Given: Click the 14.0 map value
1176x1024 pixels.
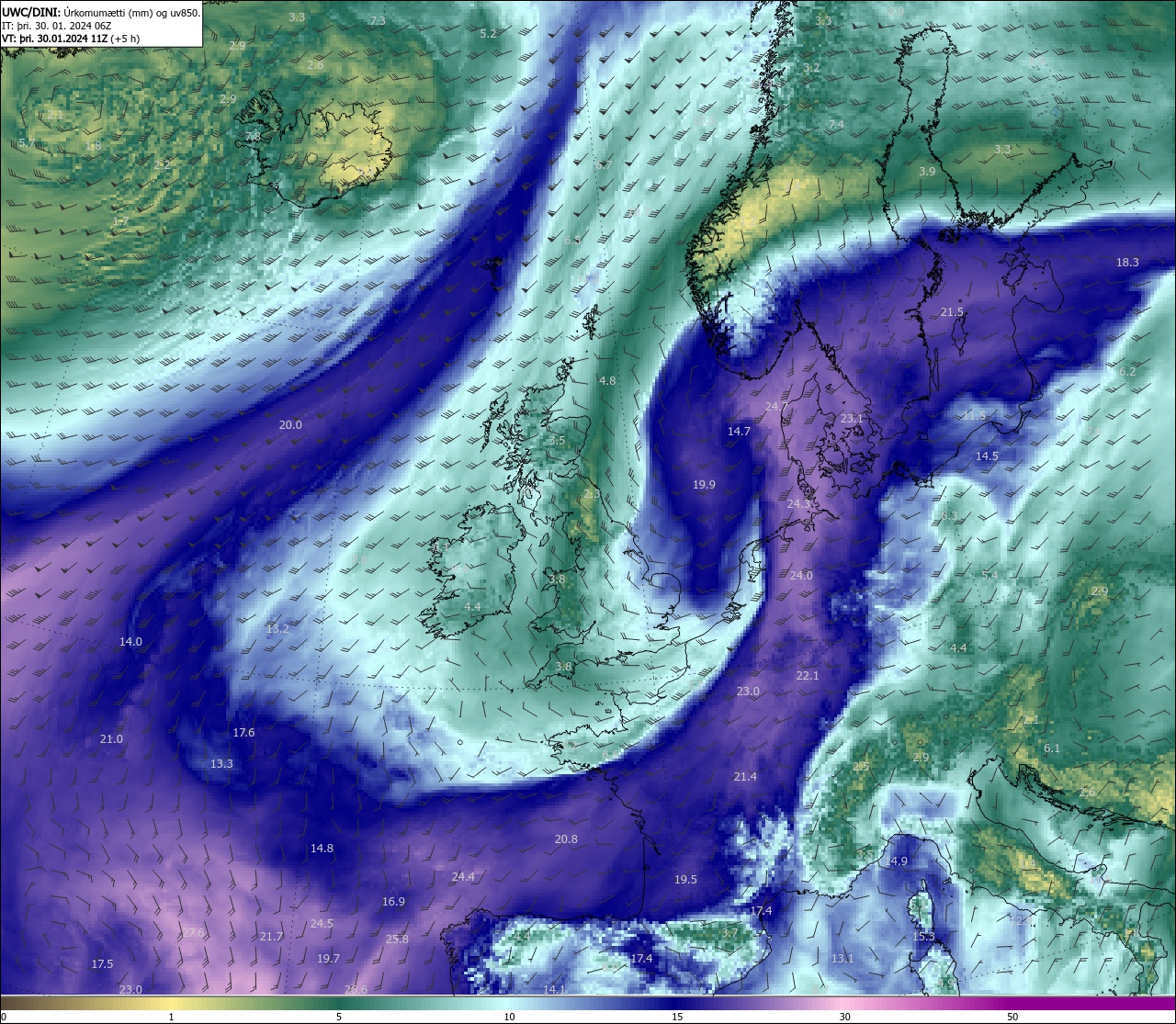Looking at the screenshot, I should pyautogui.click(x=130, y=642).
